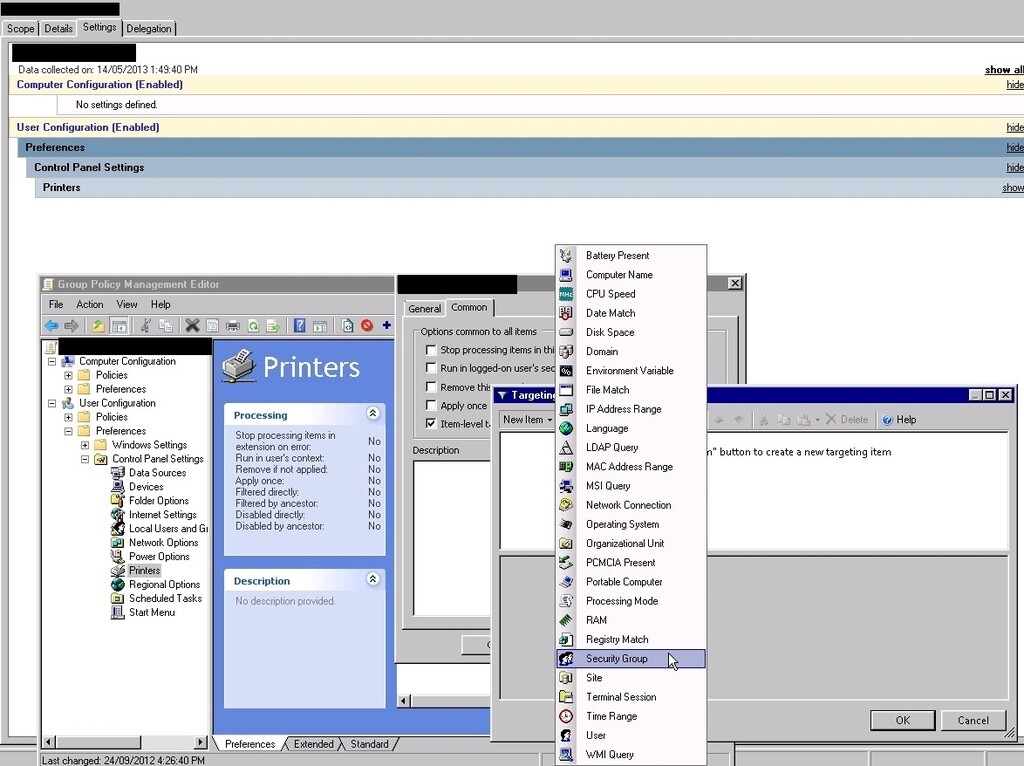Image resolution: width=1024 pixels, height=766 pixels.
Task: Click the Help icon in the Targeting Editor
Action: [888, 418]
